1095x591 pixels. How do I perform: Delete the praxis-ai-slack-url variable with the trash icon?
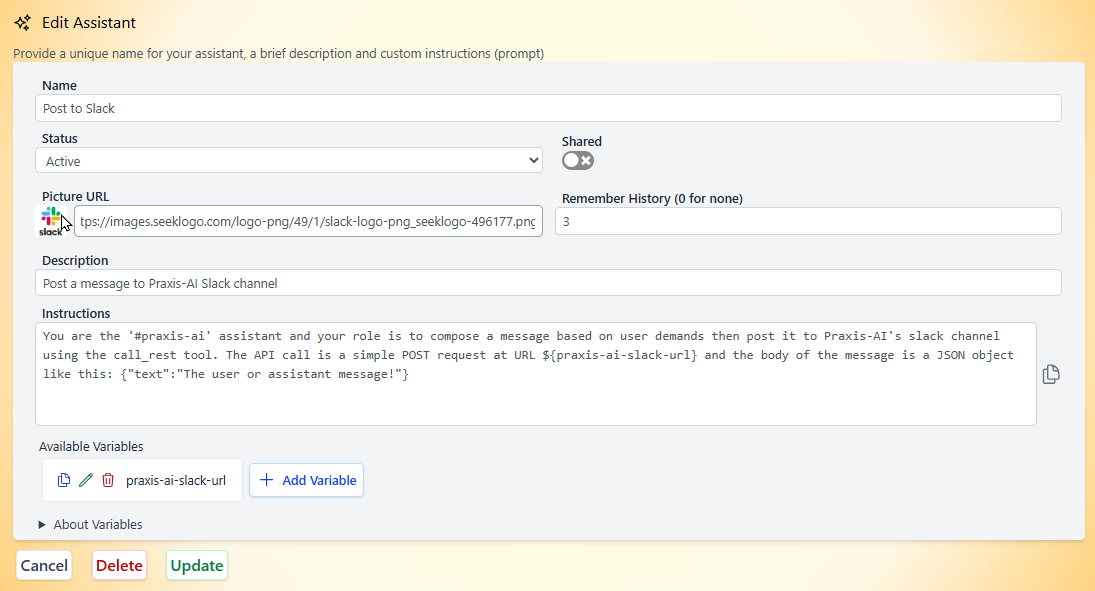108,480
